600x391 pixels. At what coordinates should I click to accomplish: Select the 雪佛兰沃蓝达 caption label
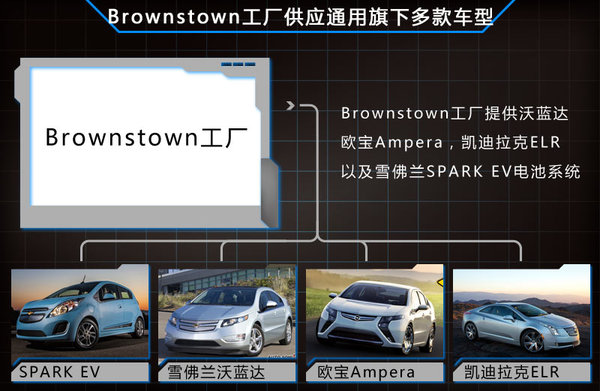pyautogui.click(x=216, y=372)
